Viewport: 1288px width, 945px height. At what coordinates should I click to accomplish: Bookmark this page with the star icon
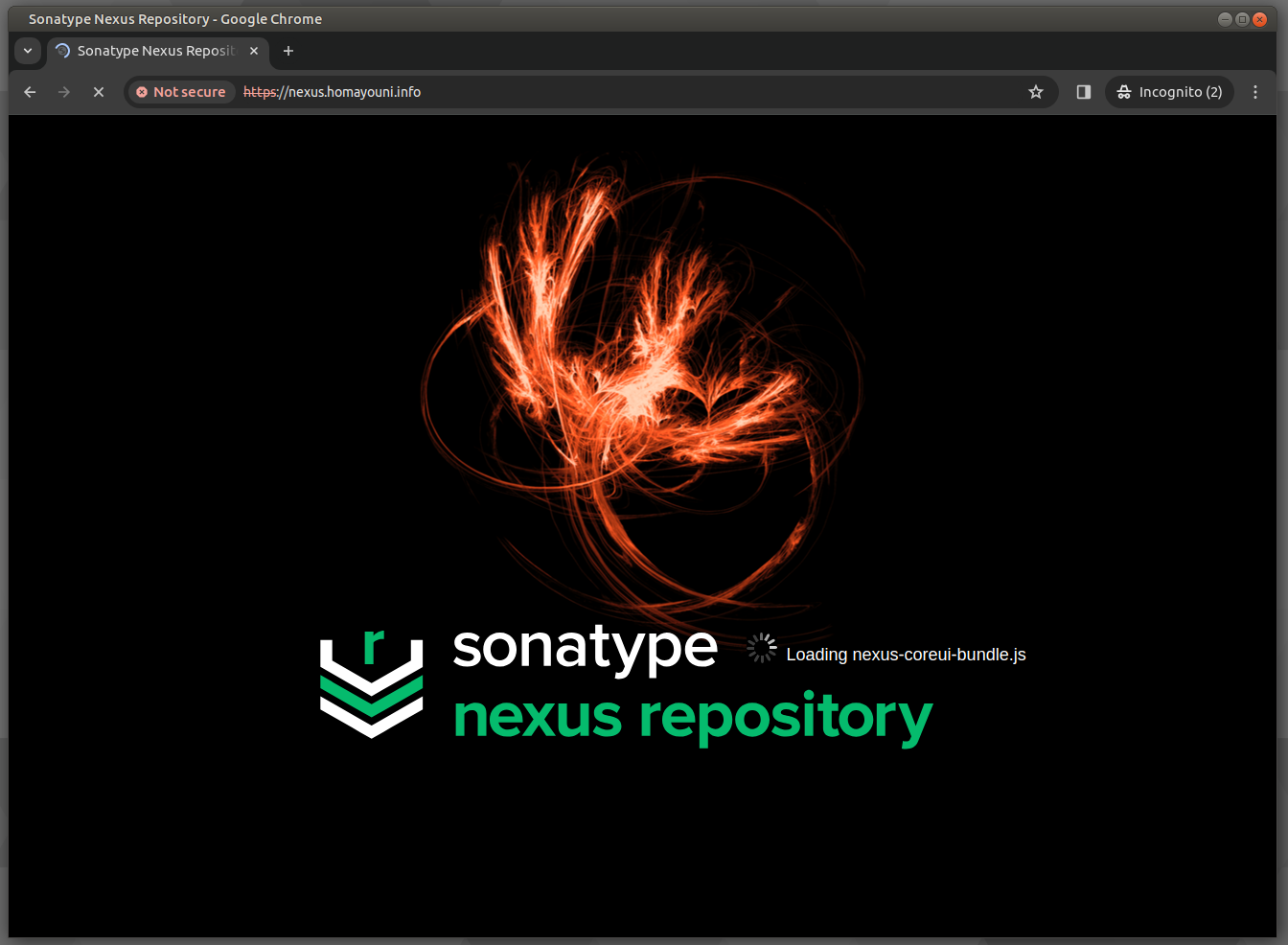tap(1036, 92)
